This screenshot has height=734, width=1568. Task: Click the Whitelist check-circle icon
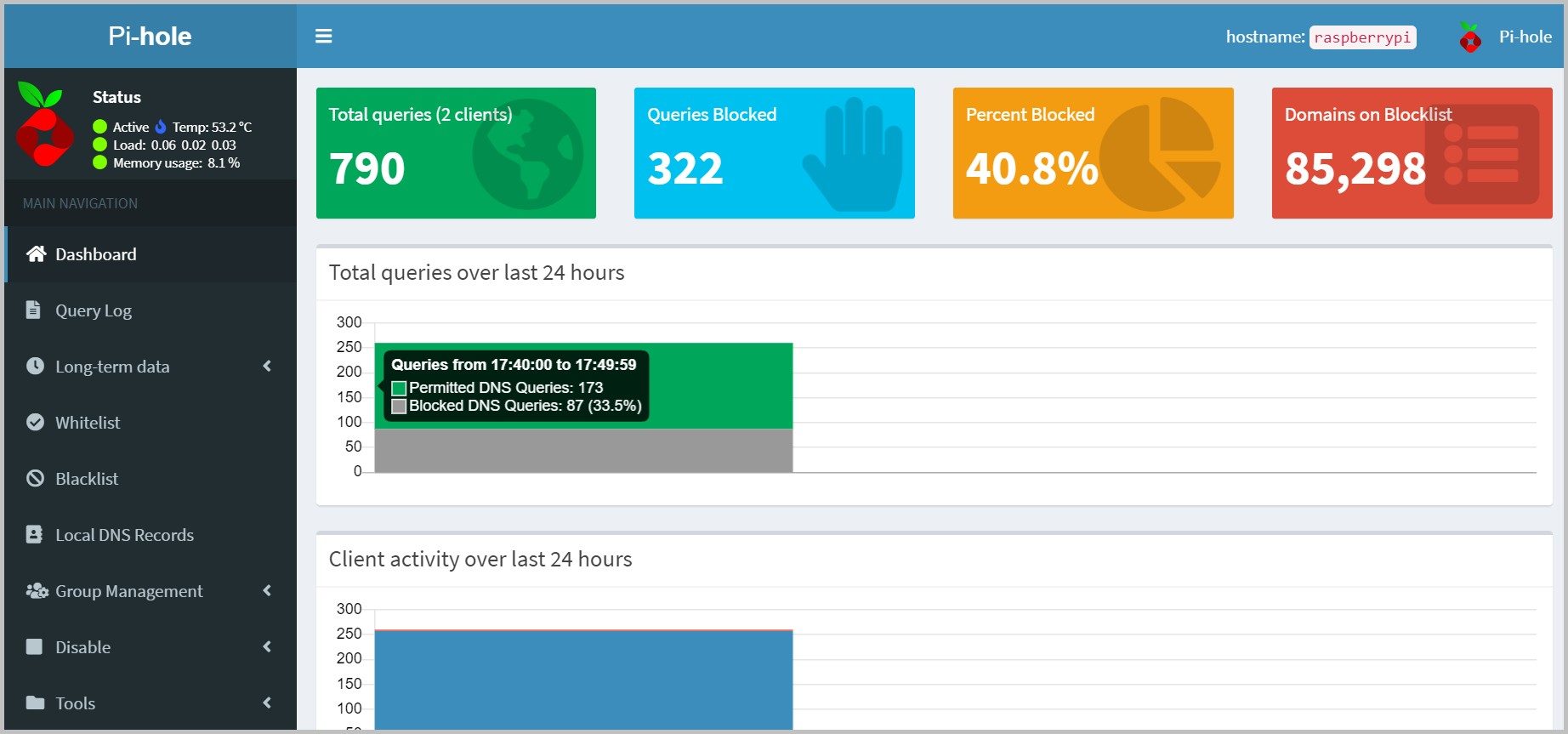coord(35,422)
